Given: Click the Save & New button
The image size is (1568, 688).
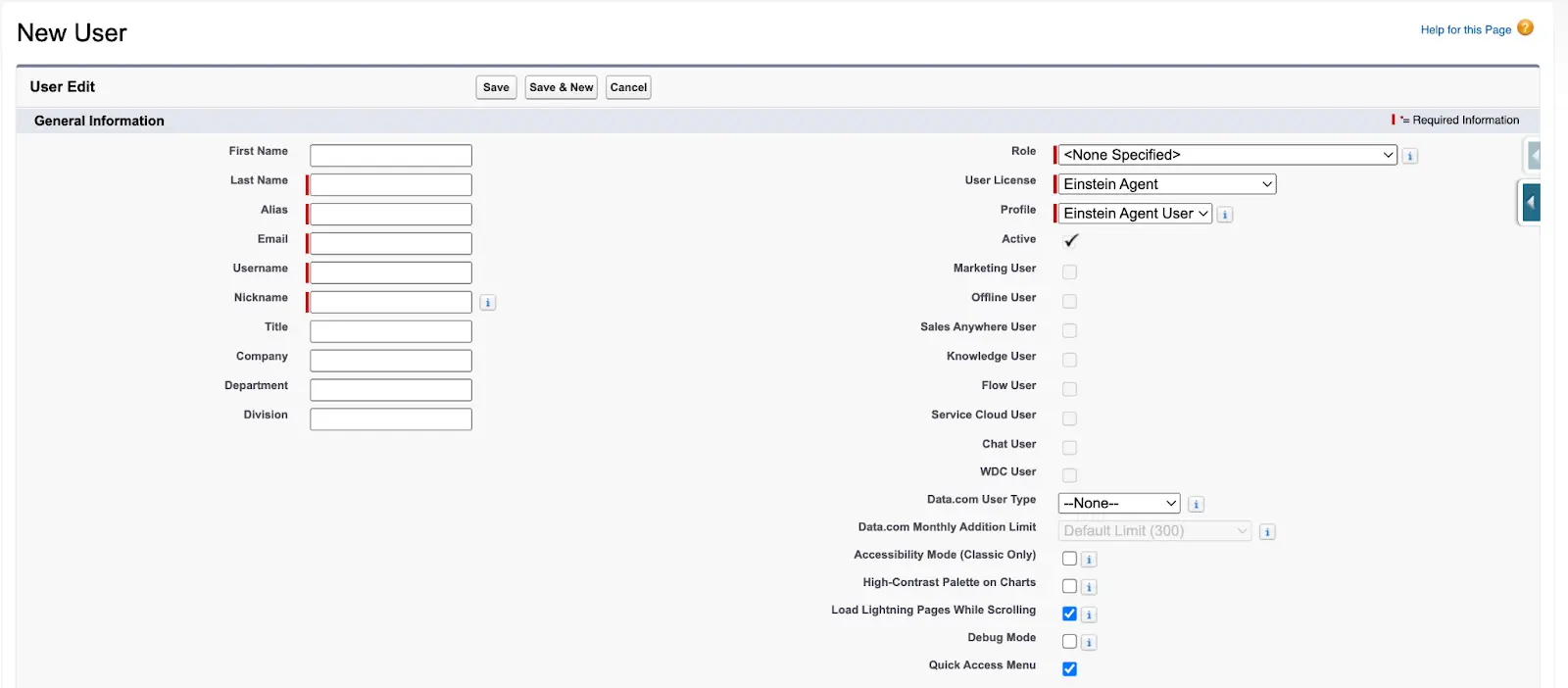Looking at the screenshot, I should click(562, 87).
